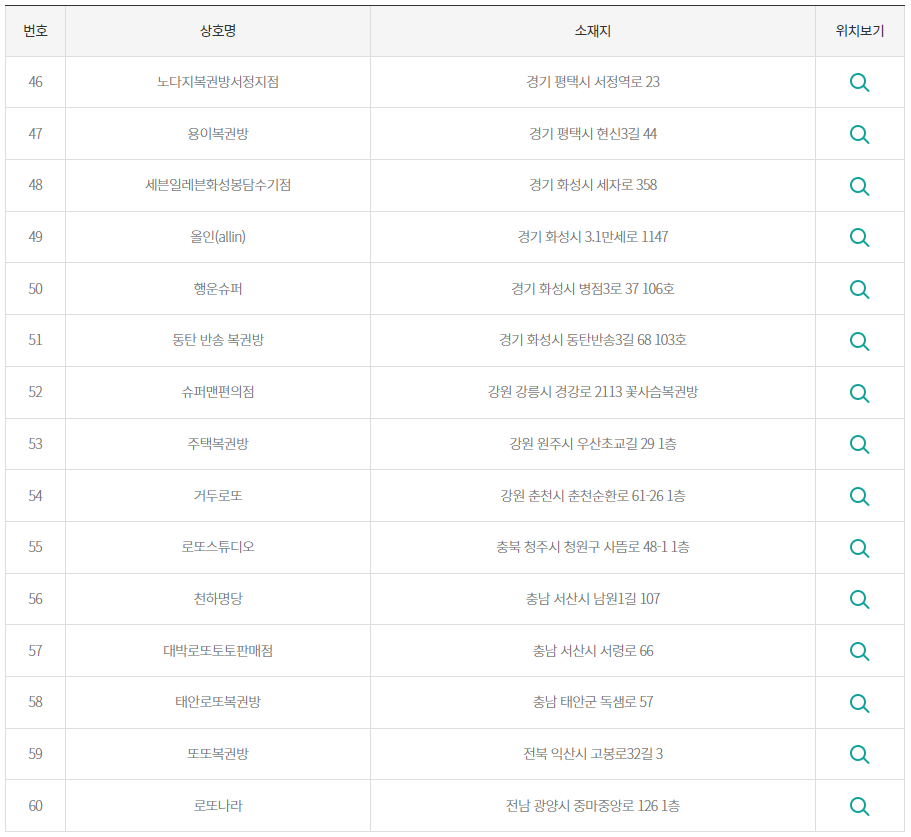Select store name 로또나라

(218, 806)
